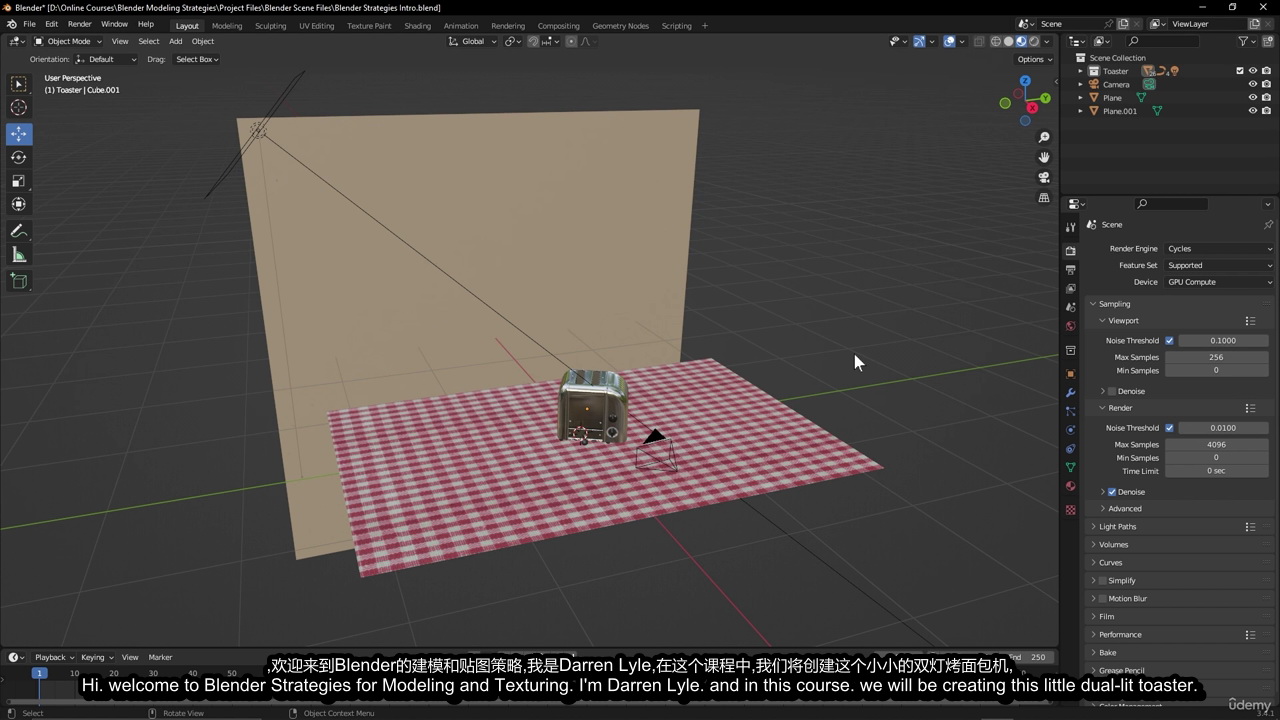Click the Render Max Samples field

tap(1216, 445)
